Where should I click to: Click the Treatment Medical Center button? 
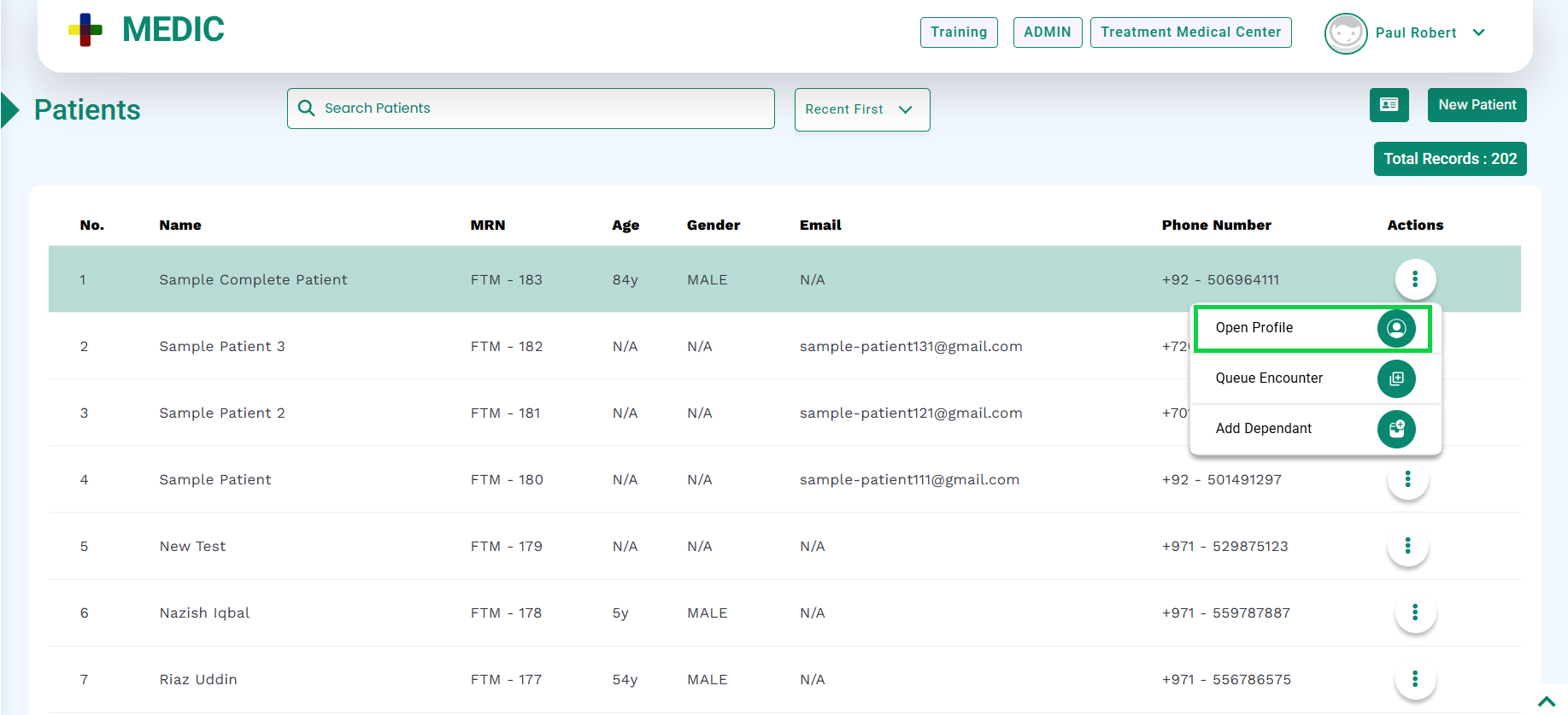tap(1190, 32)
